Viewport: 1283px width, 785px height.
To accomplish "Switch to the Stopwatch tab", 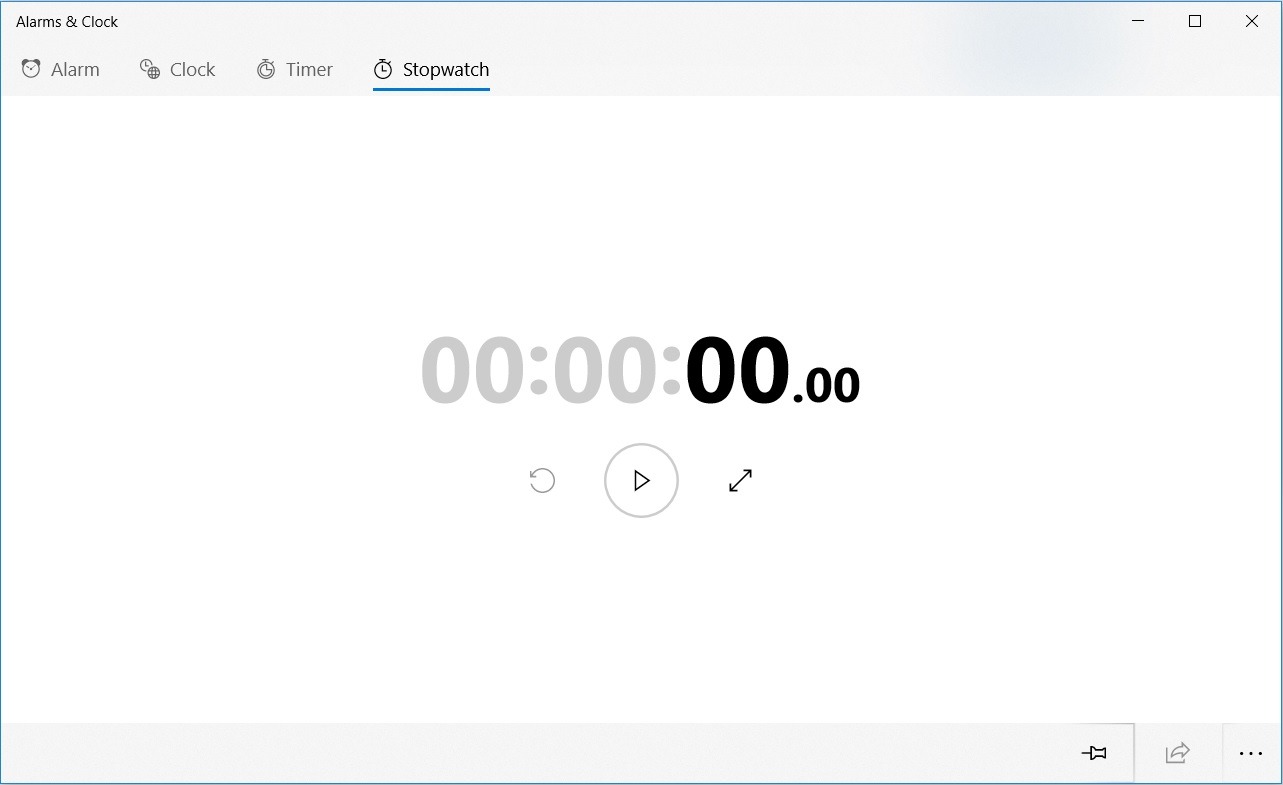I will 431,69.
